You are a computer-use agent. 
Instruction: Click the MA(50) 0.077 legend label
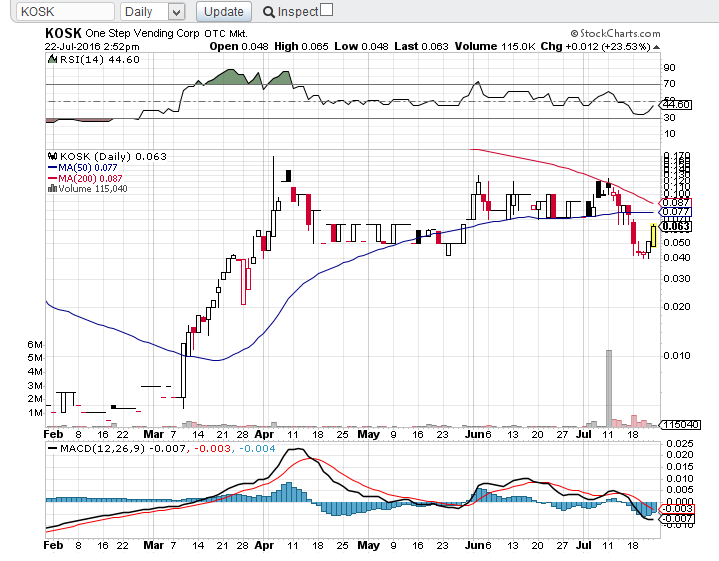[x=88, y=167]
